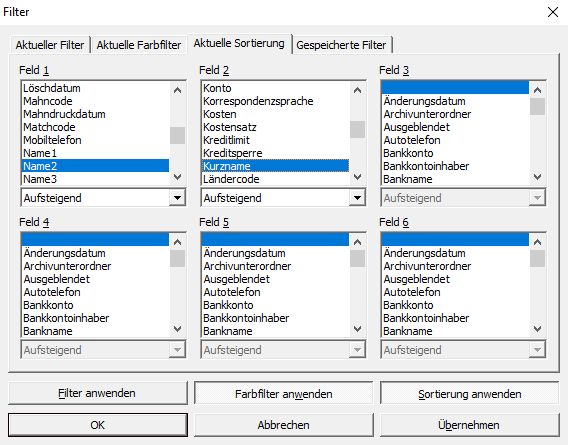
Task: Open the Gespeicherte Filter tab
Action: coord(341,45)
